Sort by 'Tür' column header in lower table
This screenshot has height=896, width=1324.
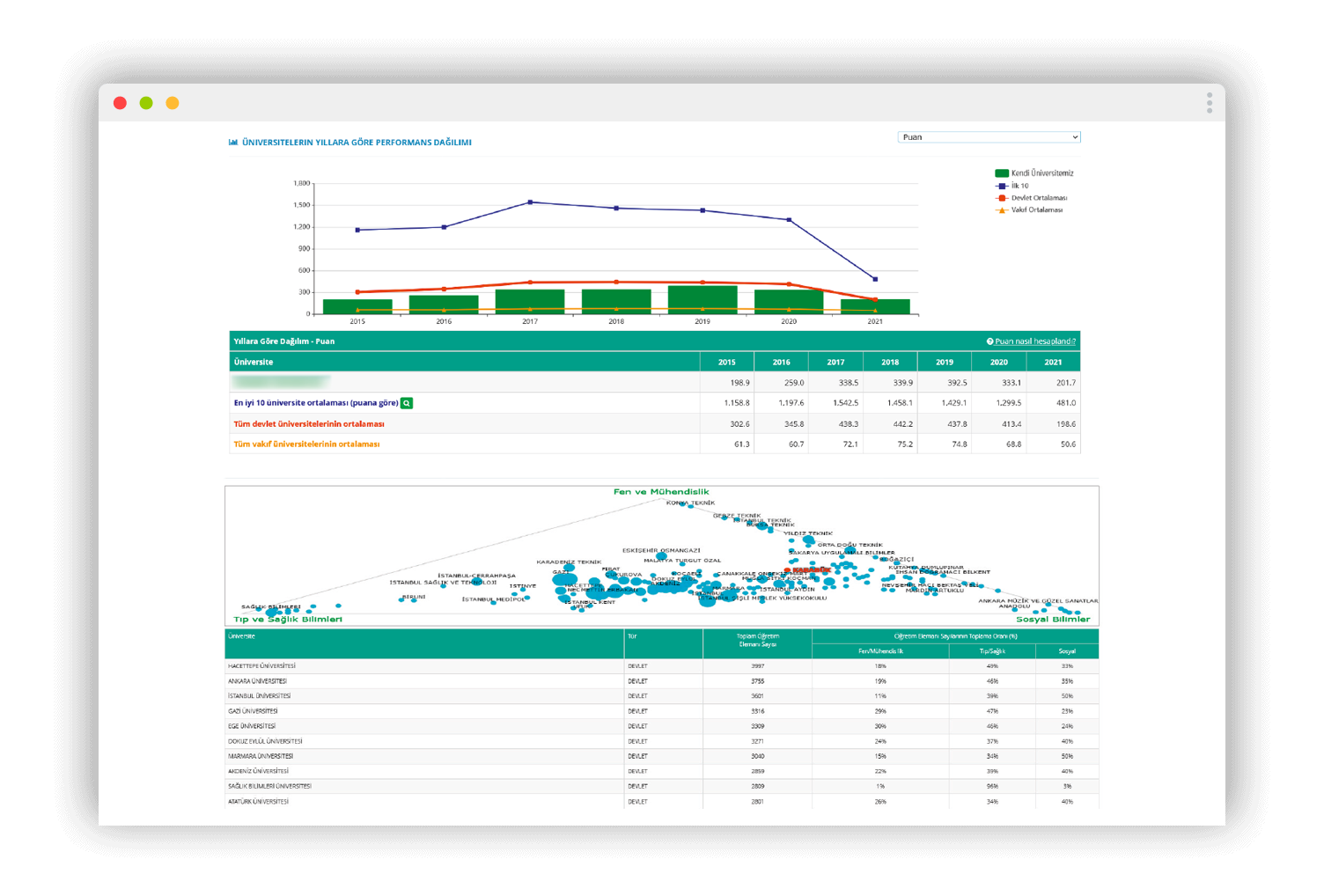[664, 643]
